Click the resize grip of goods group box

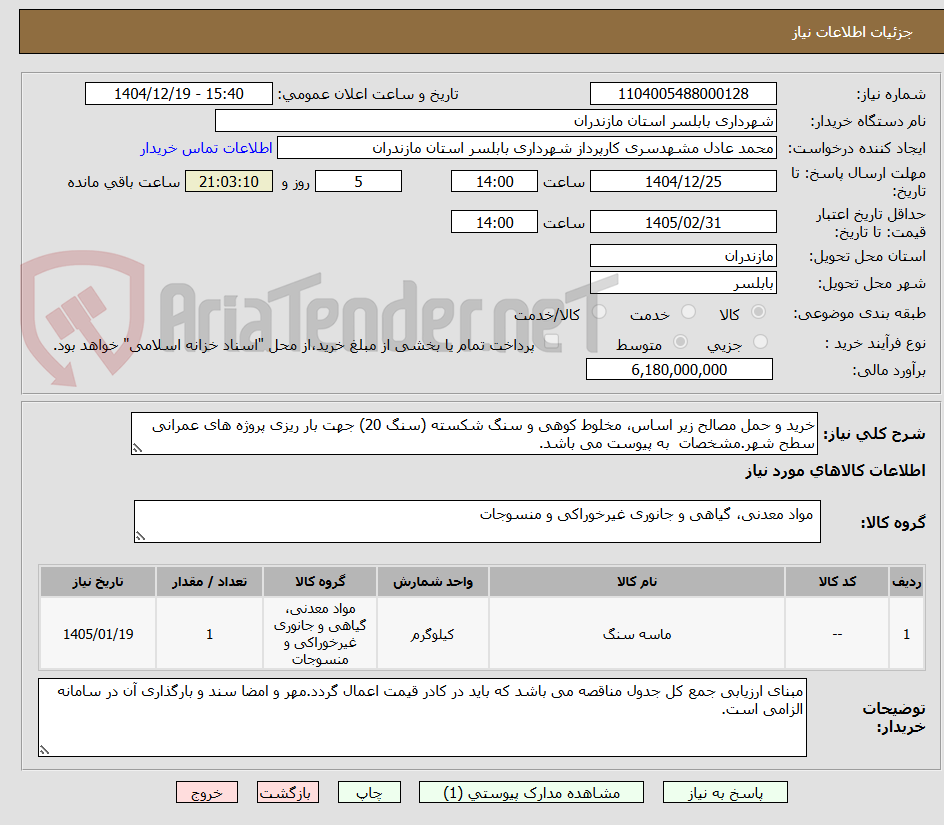(x=140, y=537)
